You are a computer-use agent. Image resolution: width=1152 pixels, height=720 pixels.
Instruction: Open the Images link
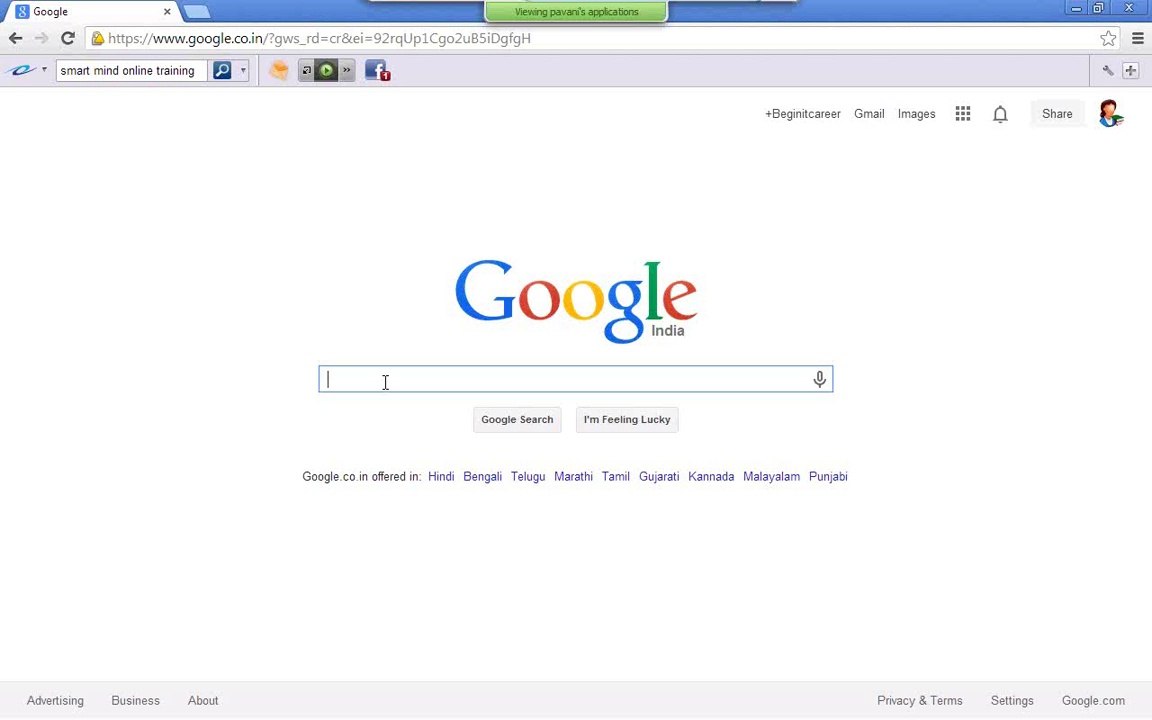[916, 114]
